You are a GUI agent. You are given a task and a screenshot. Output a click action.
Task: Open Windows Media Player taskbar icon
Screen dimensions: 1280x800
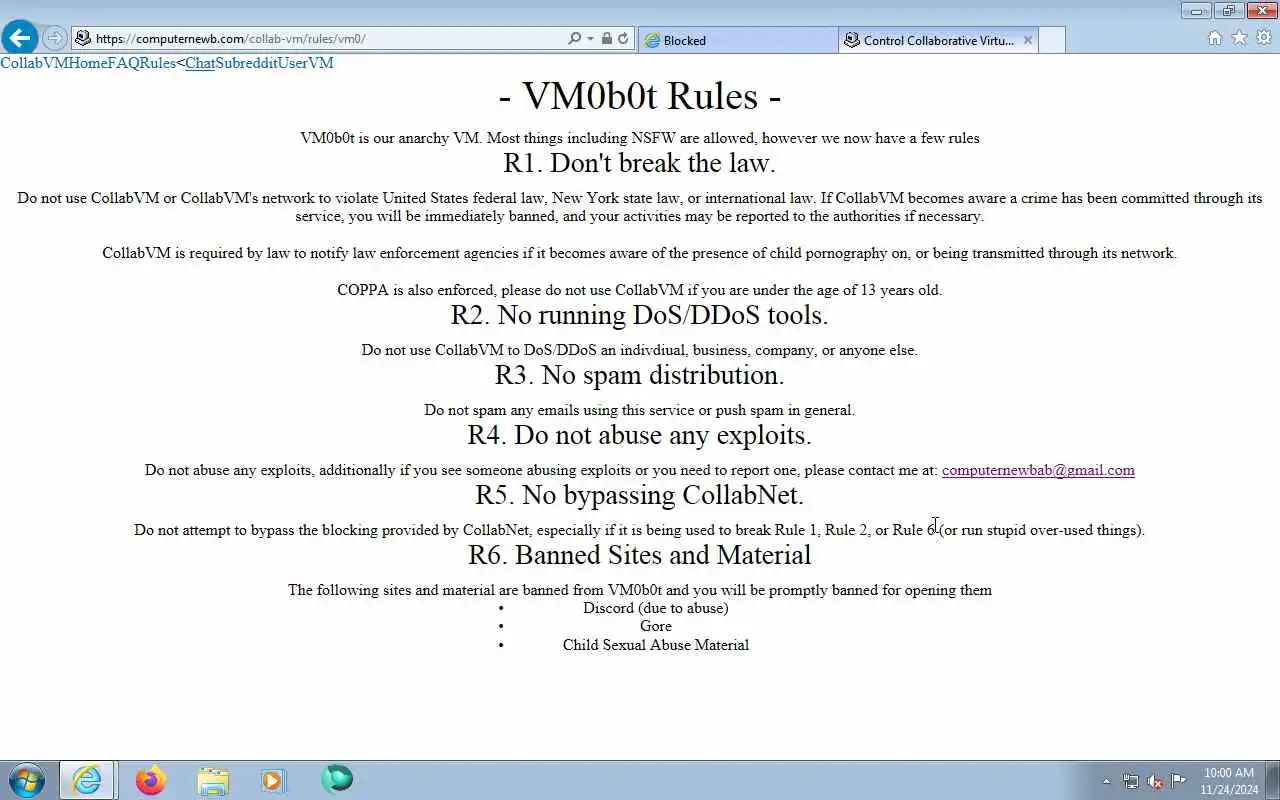pos(274,780)
